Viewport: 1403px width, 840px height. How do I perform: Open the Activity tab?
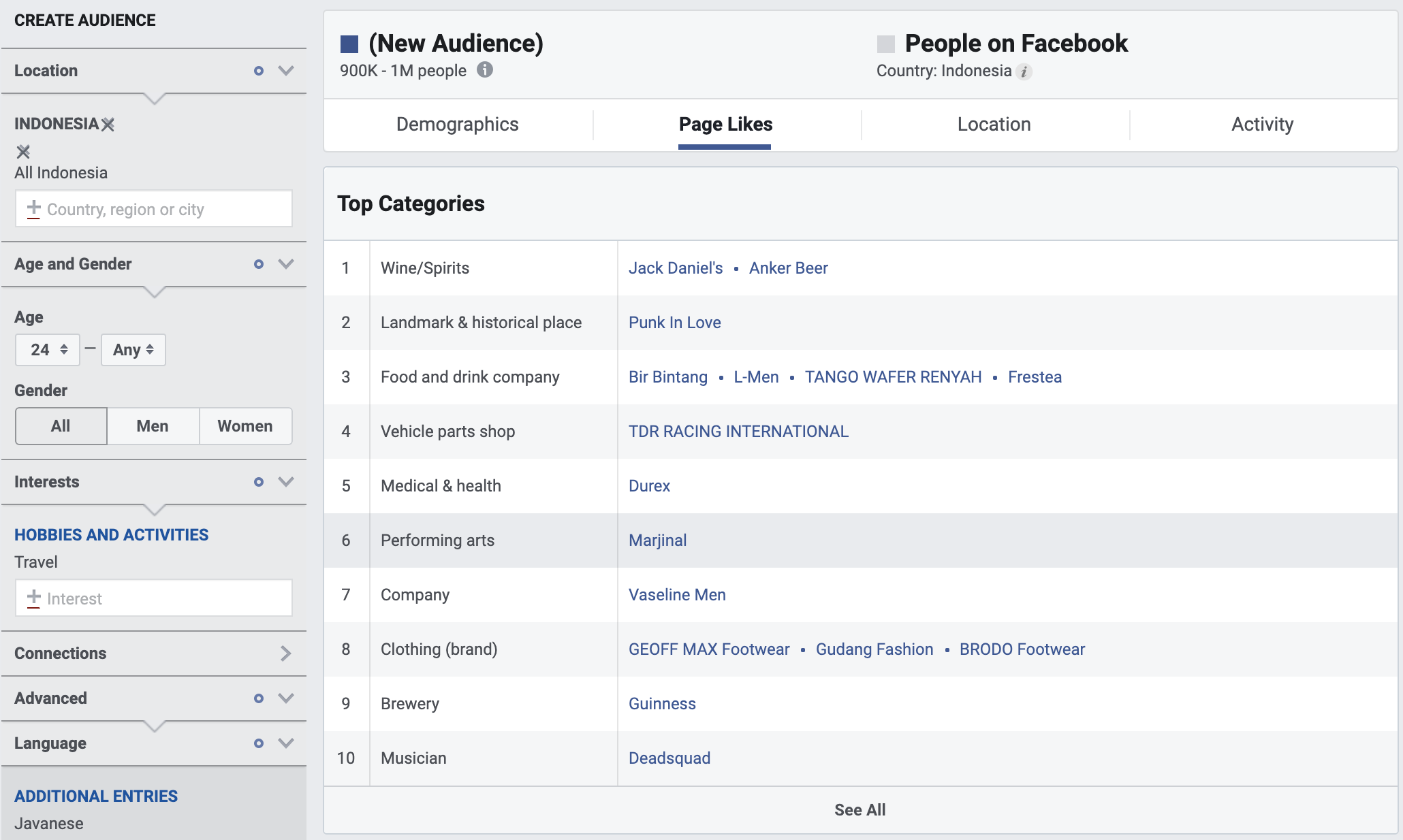click(x=1262, y=125)
